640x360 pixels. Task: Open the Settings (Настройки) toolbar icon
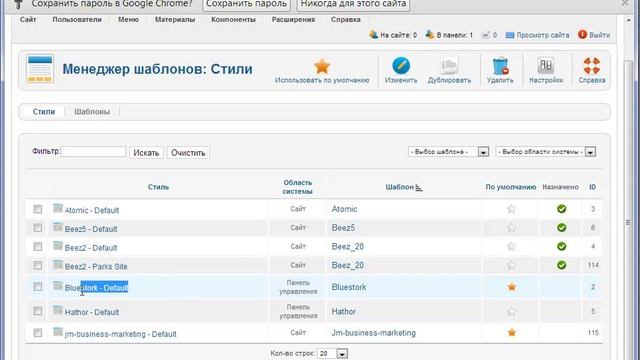(x=546, y=66)
